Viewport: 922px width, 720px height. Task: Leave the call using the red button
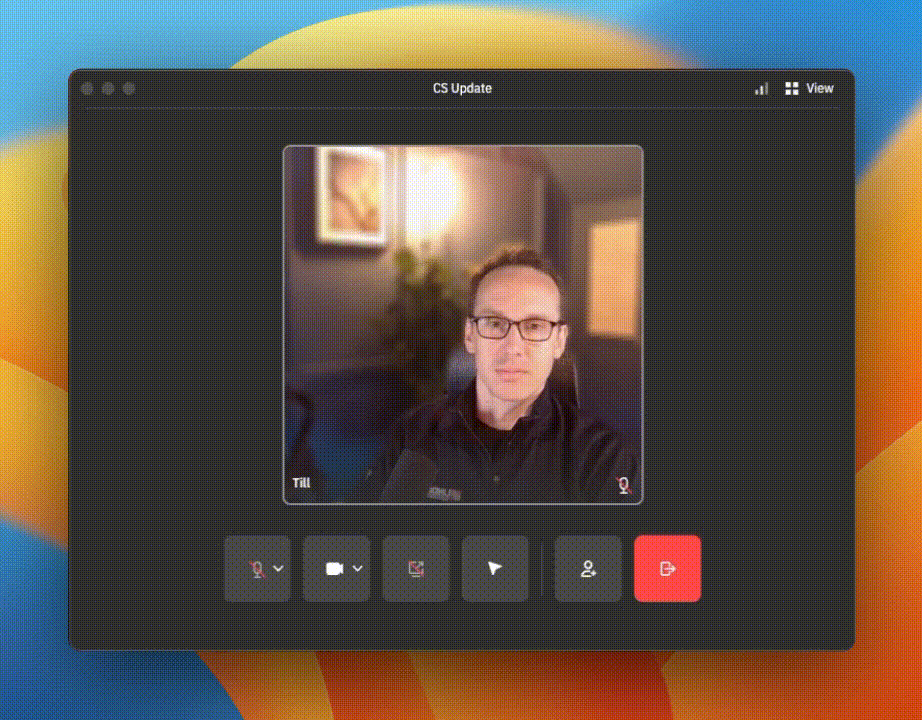tap(667, 569)
